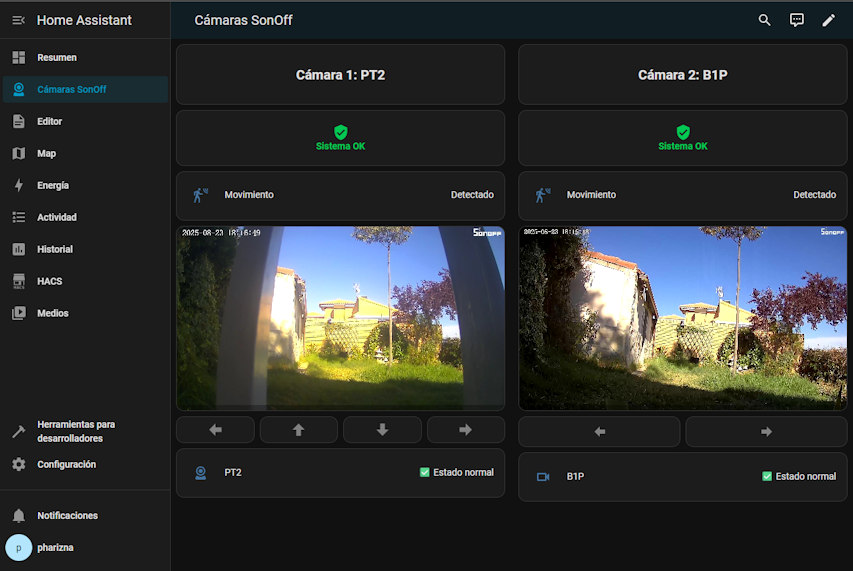Image resolution: width=853 pixels, height=571 pixels.
Task: Open Configuración settings
Action: pyautogui.click(x=85, y=464)
